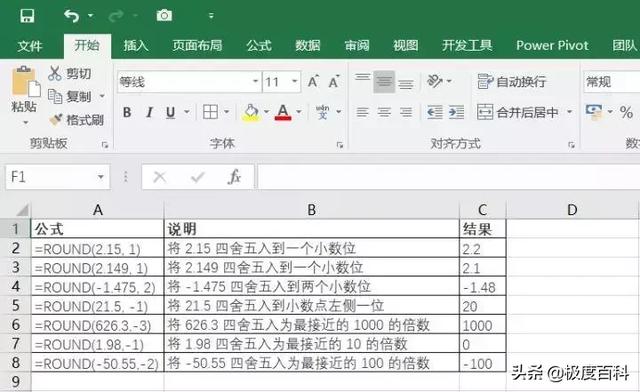640x392 pixels.
Task: Cancel the entry with the formula bar X
Action: (160, 177)
